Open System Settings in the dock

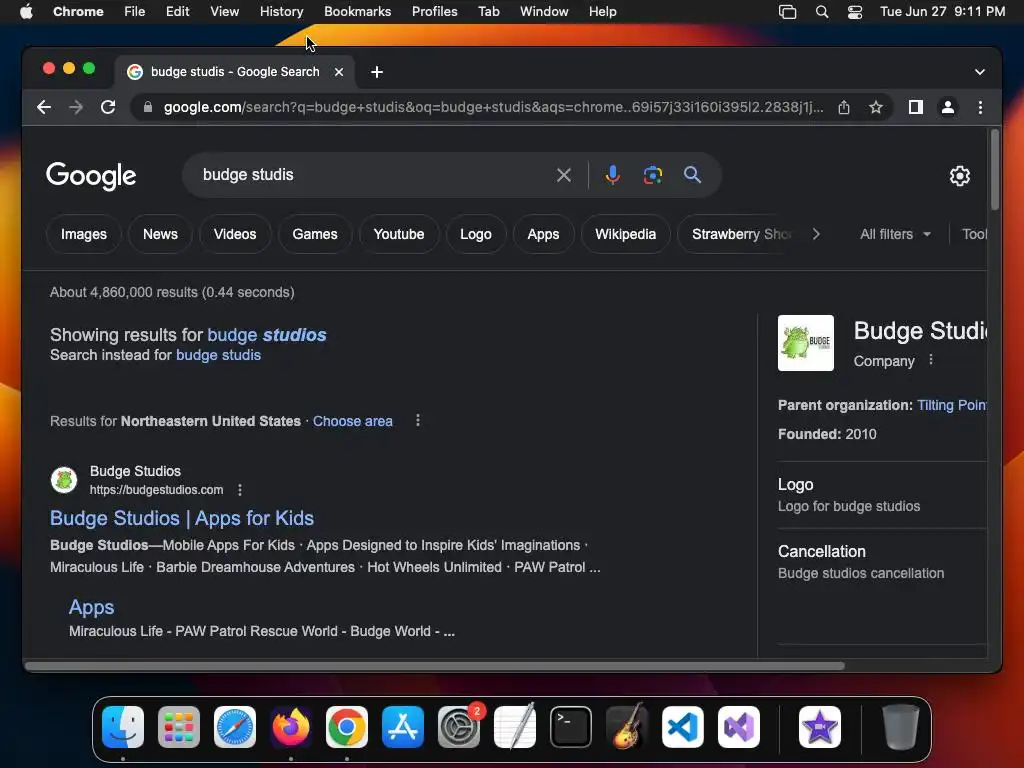(459, 727)
